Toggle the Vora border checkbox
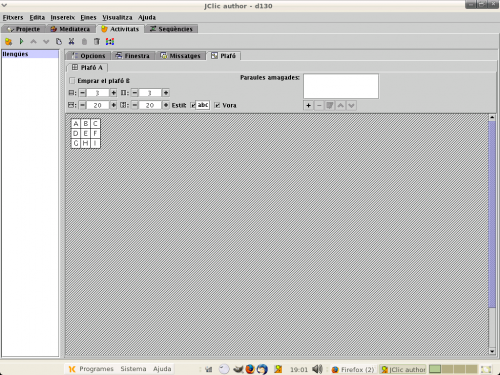500x375 pixels. pos(217,105)
